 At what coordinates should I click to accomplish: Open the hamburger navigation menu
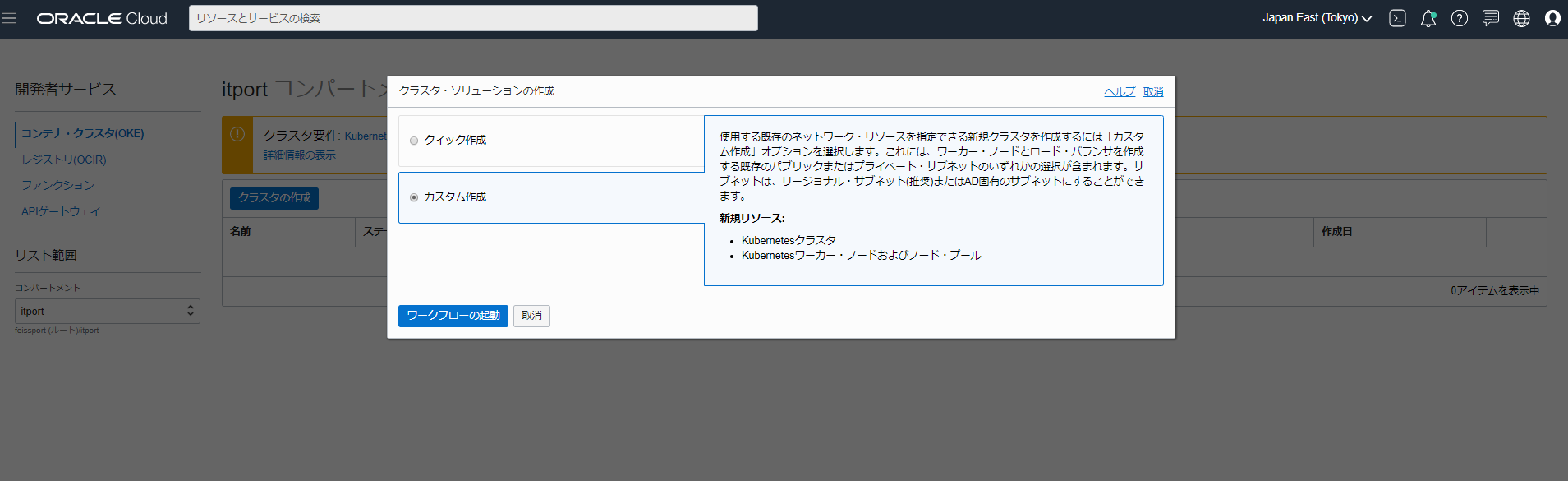pyautogui.click(x=9, y=18)
